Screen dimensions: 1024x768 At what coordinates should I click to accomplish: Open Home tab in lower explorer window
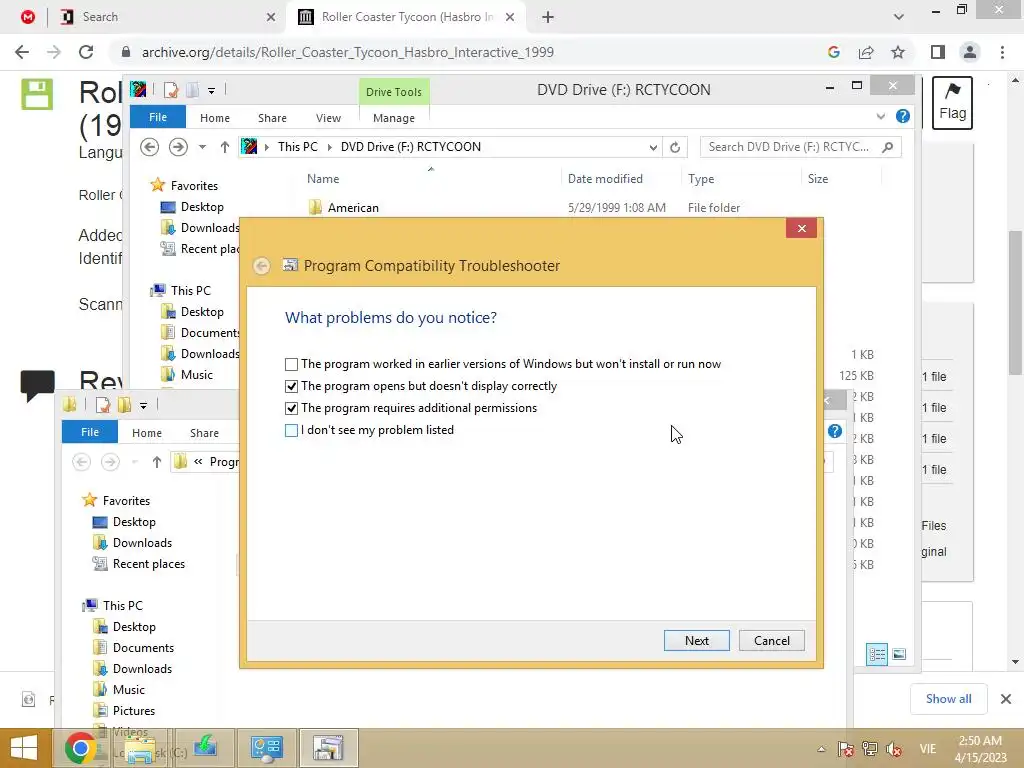147,433
